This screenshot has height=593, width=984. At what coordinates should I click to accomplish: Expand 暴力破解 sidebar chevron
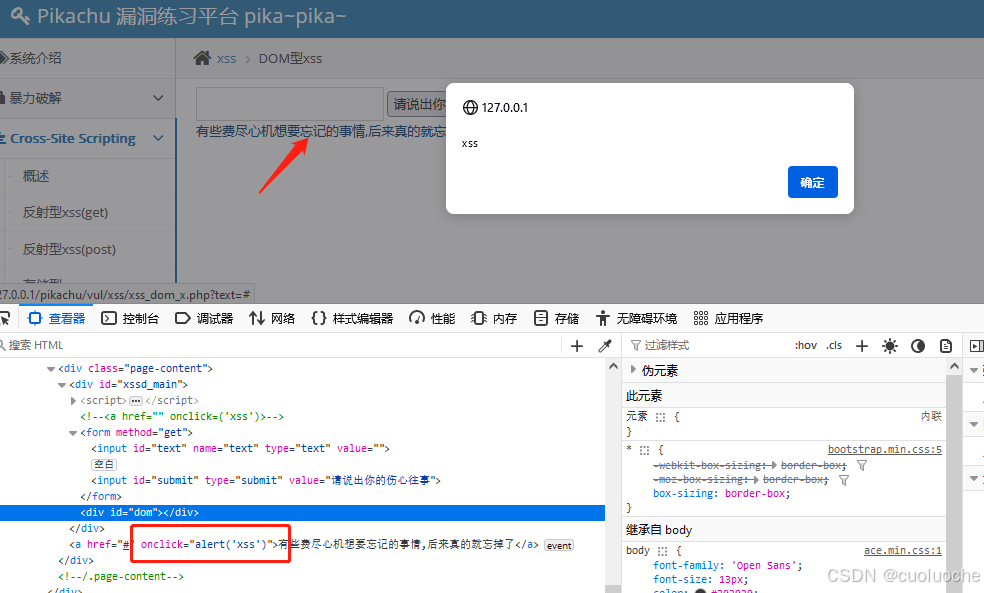coord(158,98)
